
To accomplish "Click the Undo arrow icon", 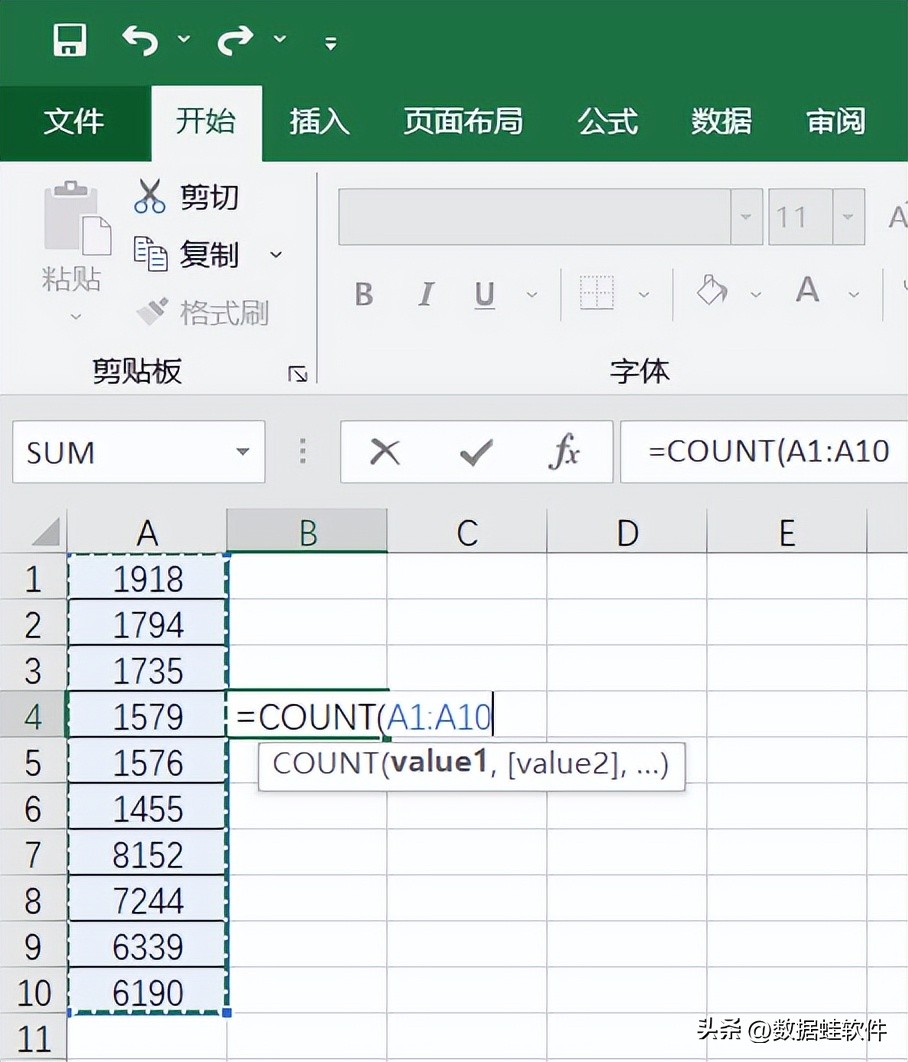I will (142, 40).
